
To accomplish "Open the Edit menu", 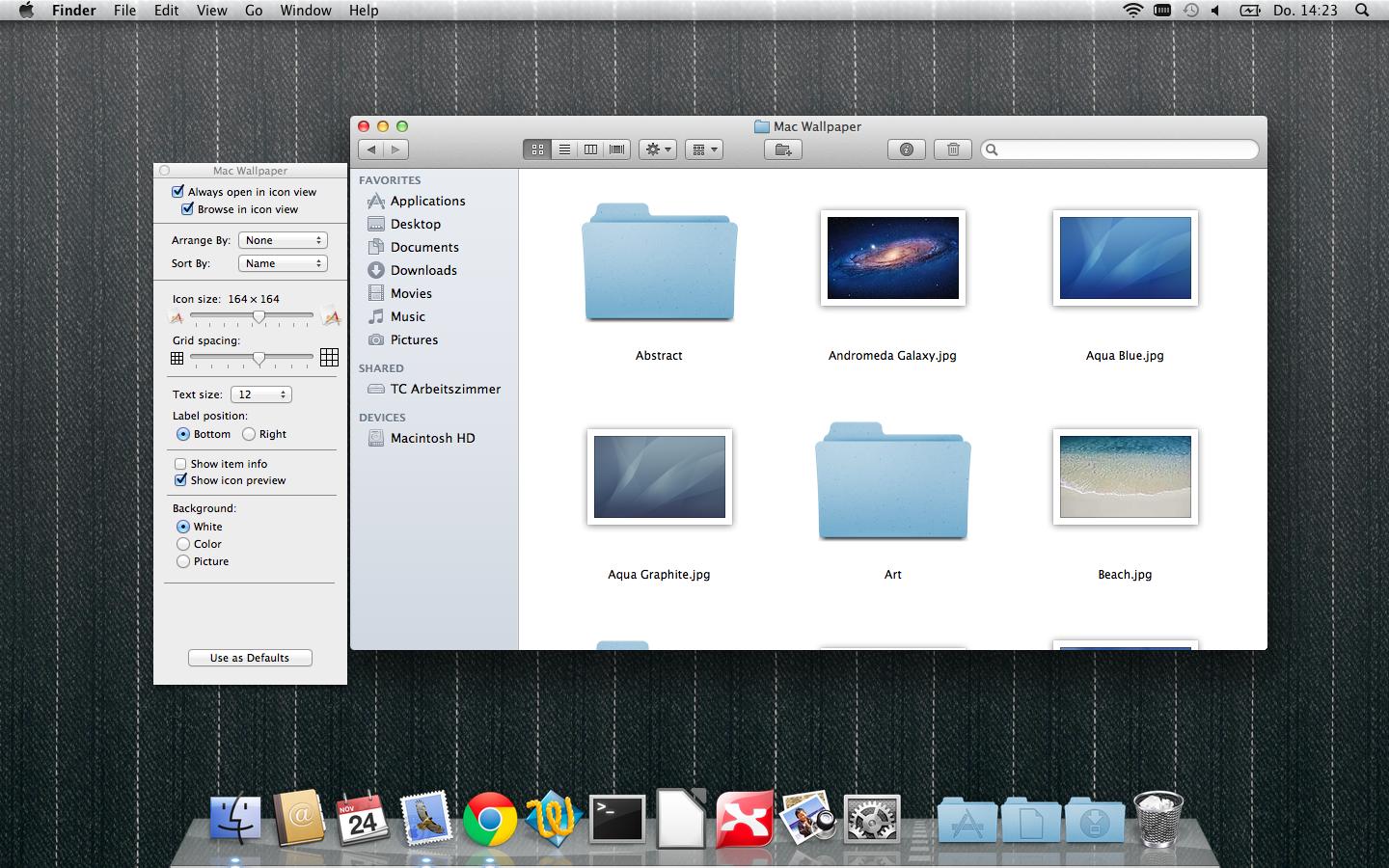I will point(166,10).
